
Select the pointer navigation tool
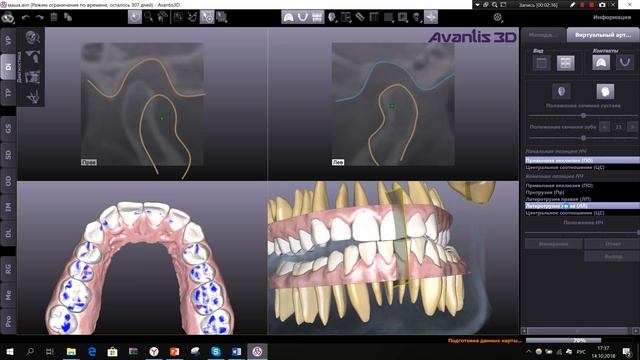(x=135, y=17)
